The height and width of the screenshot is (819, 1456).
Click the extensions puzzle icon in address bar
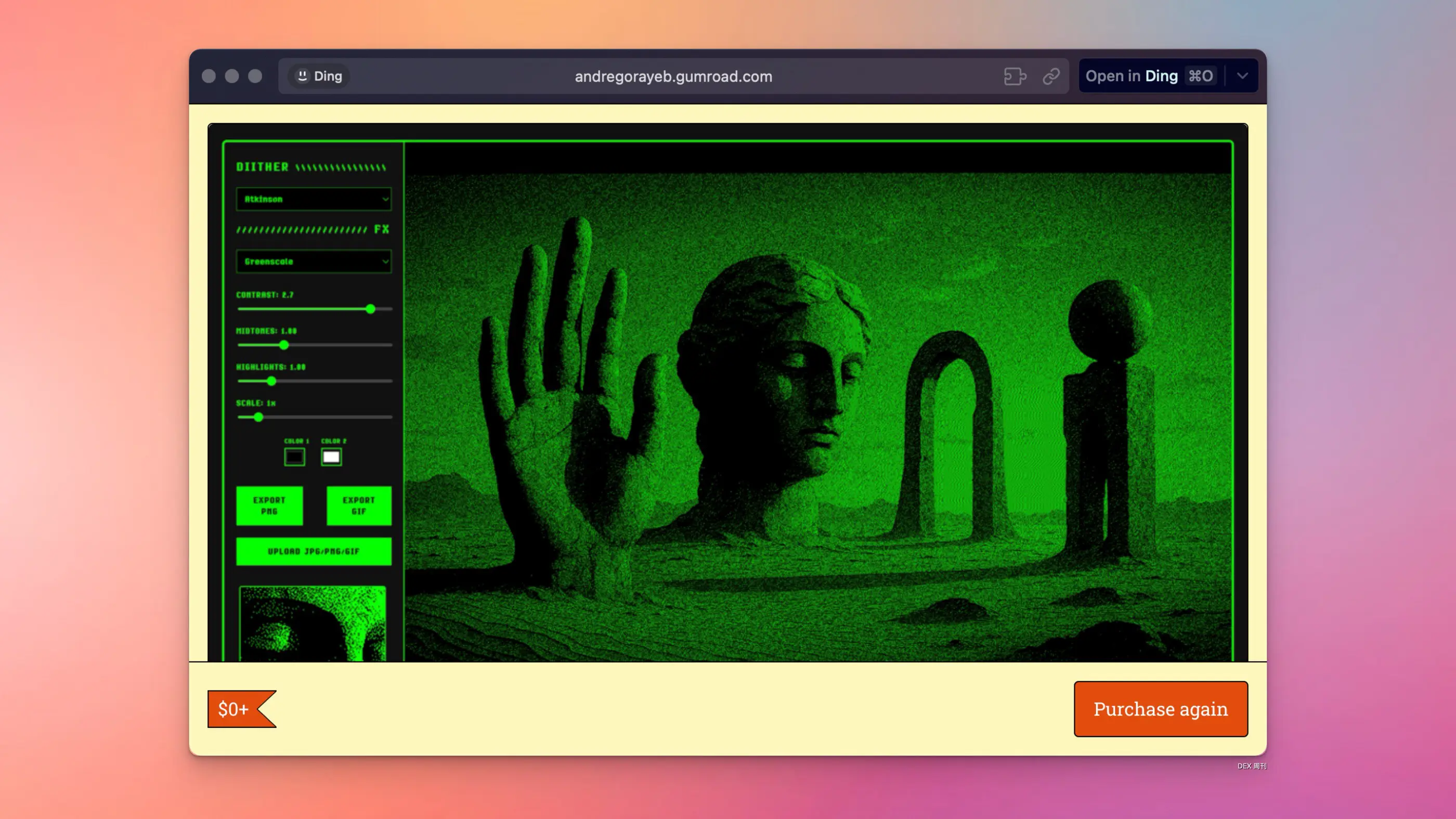(1015, 76)
